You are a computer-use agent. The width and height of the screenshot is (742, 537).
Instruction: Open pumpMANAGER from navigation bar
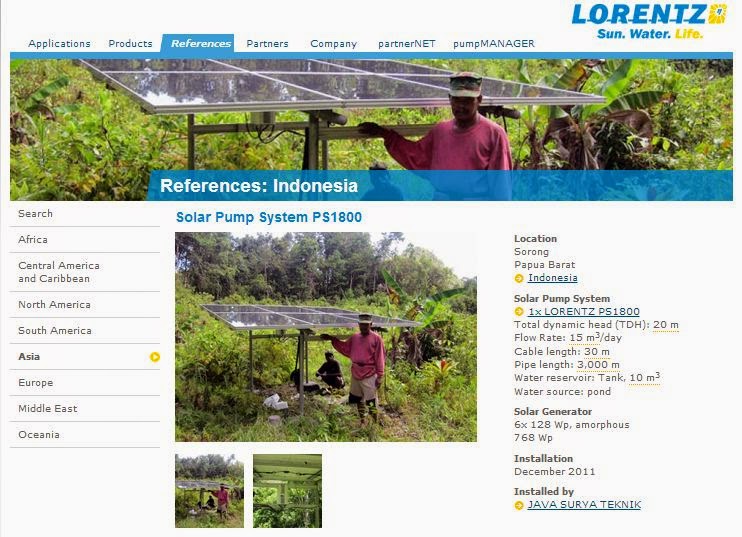pyautogui.click(x=494, y=44)
